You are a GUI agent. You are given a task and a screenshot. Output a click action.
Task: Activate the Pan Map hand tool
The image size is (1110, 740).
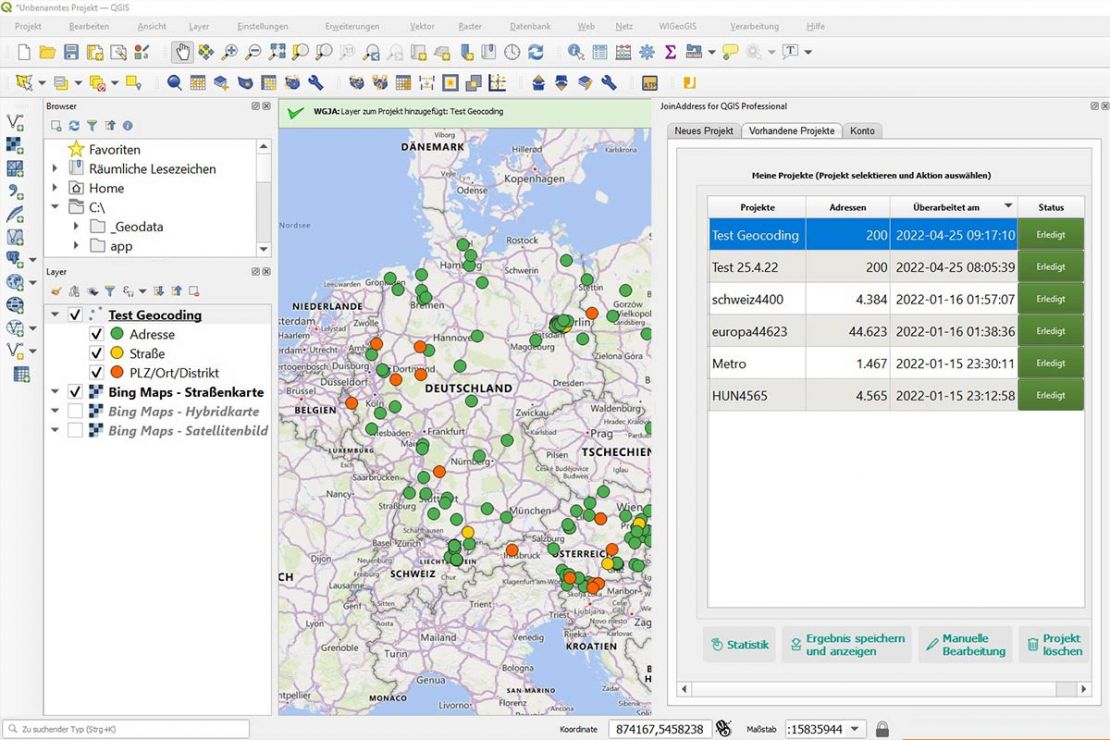[x=183, y=52]
